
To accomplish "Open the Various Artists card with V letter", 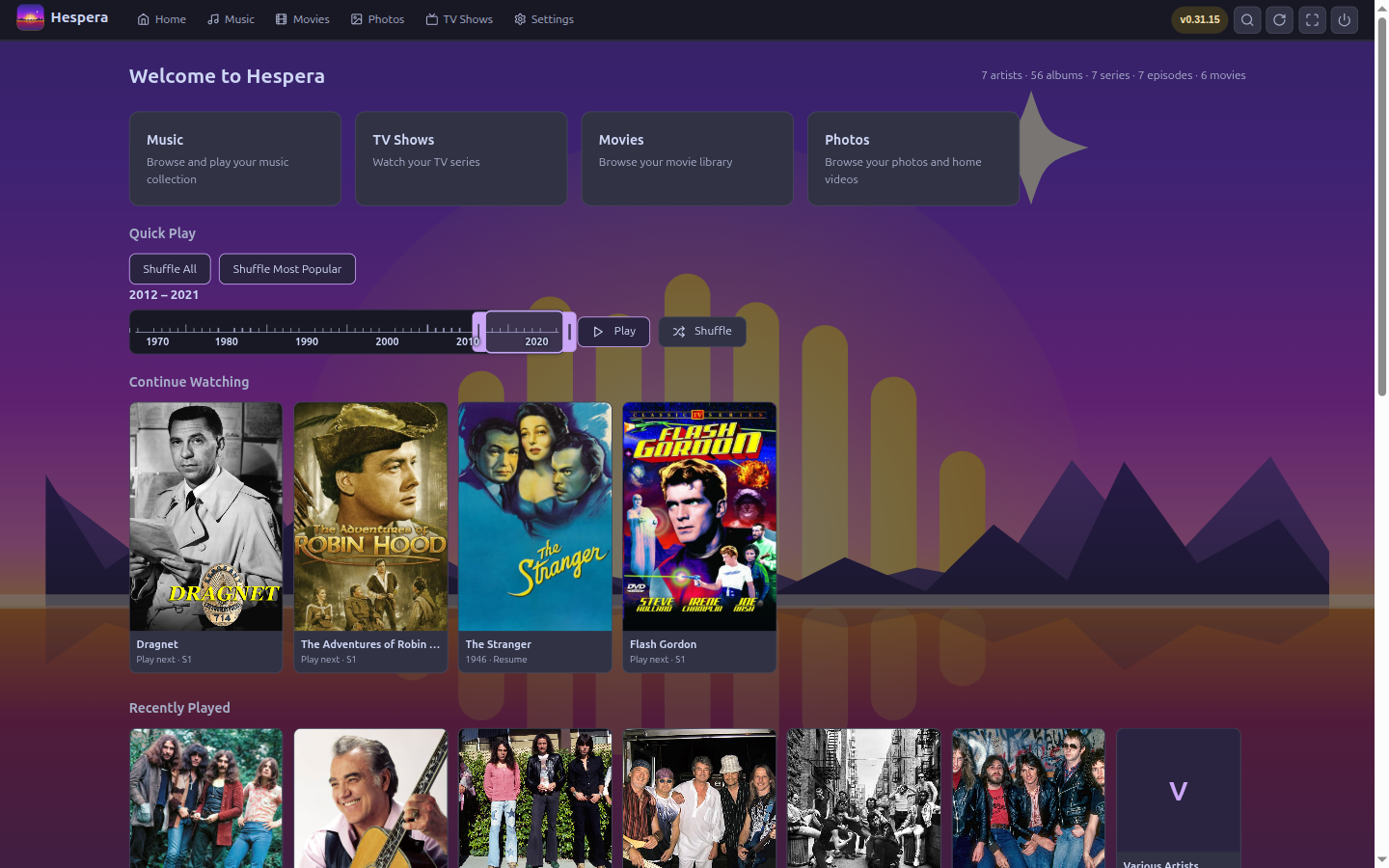I will 1179,799.
